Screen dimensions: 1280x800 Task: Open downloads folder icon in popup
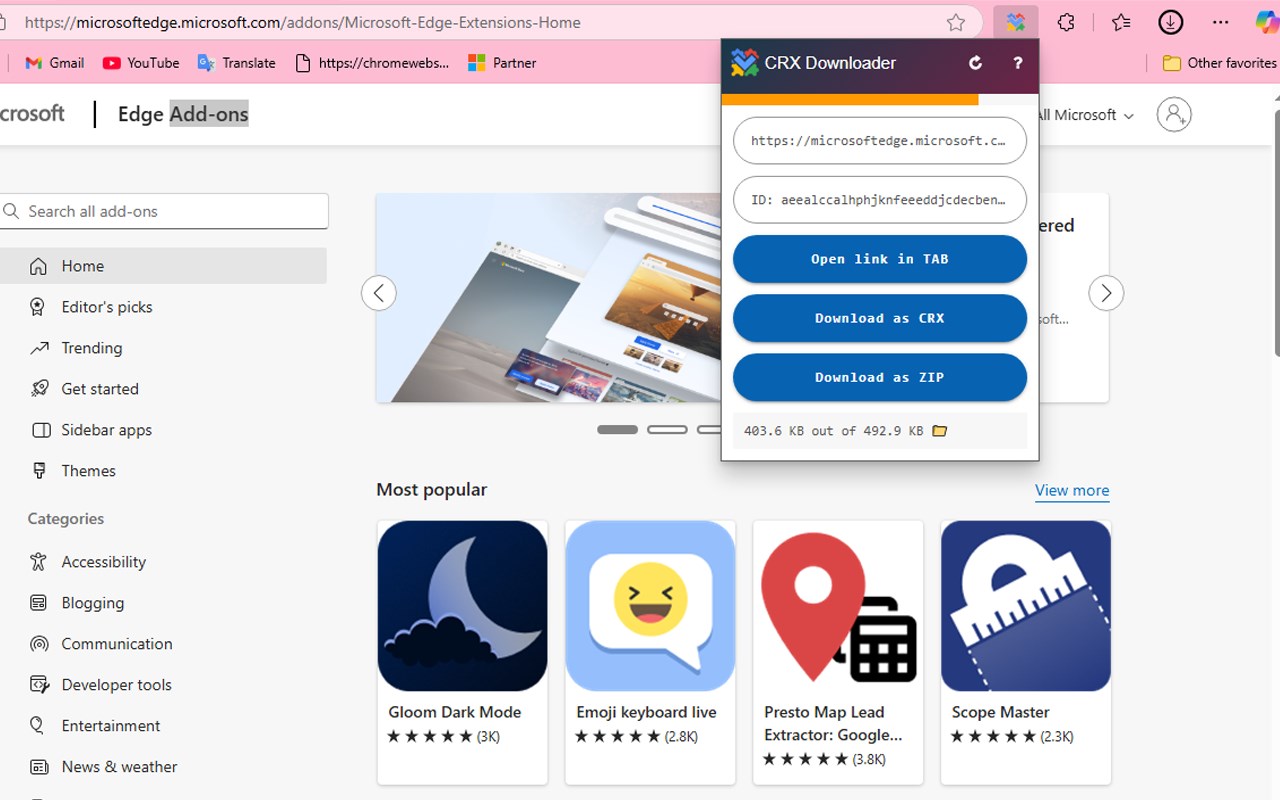(x=939, y=431)
